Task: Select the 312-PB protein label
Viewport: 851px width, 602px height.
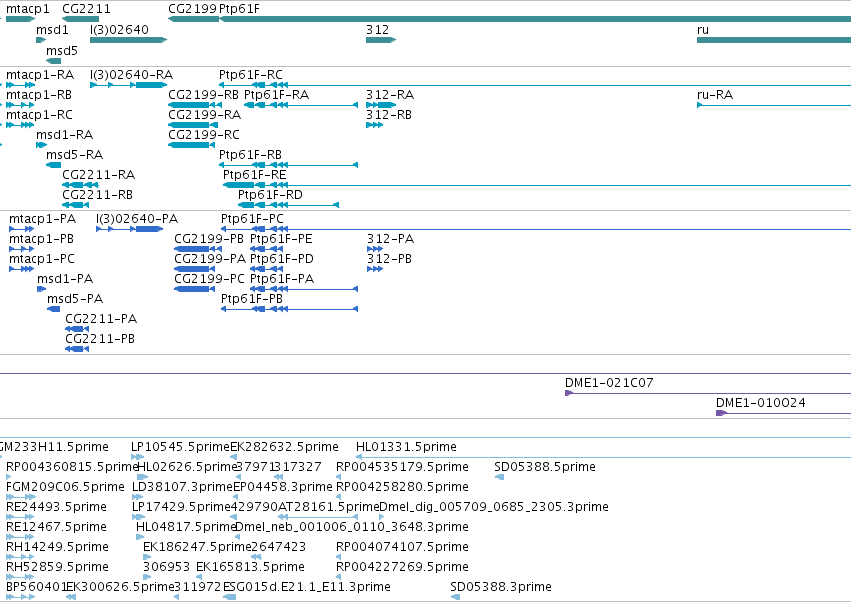Action: 389,259
